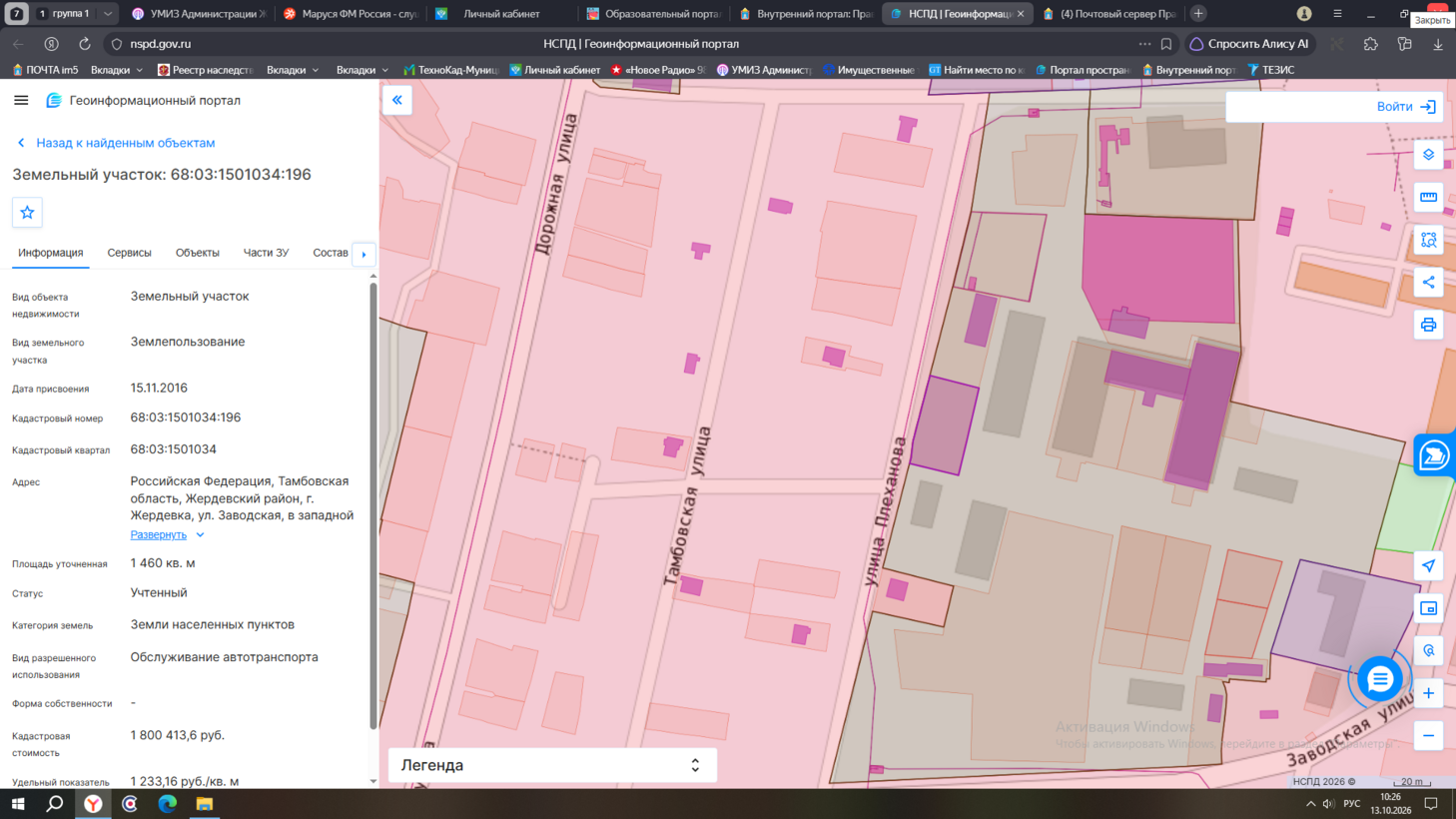
Task: Print the map
Action: tap(1429, 325)
